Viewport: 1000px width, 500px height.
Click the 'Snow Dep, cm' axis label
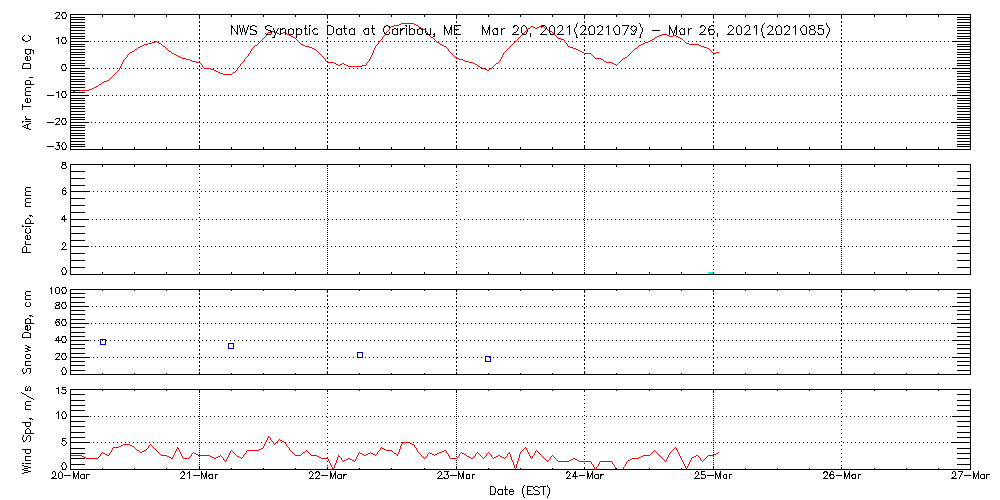[28, 332]
